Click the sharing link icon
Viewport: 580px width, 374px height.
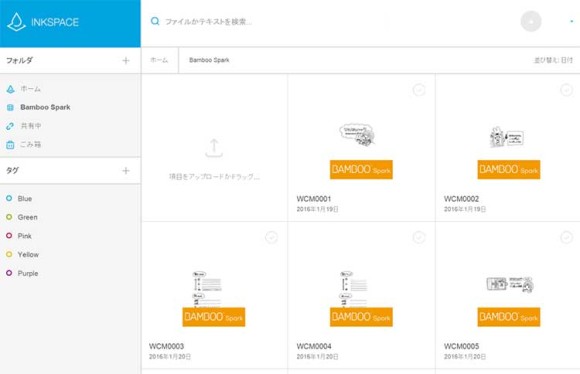(10, 126)
